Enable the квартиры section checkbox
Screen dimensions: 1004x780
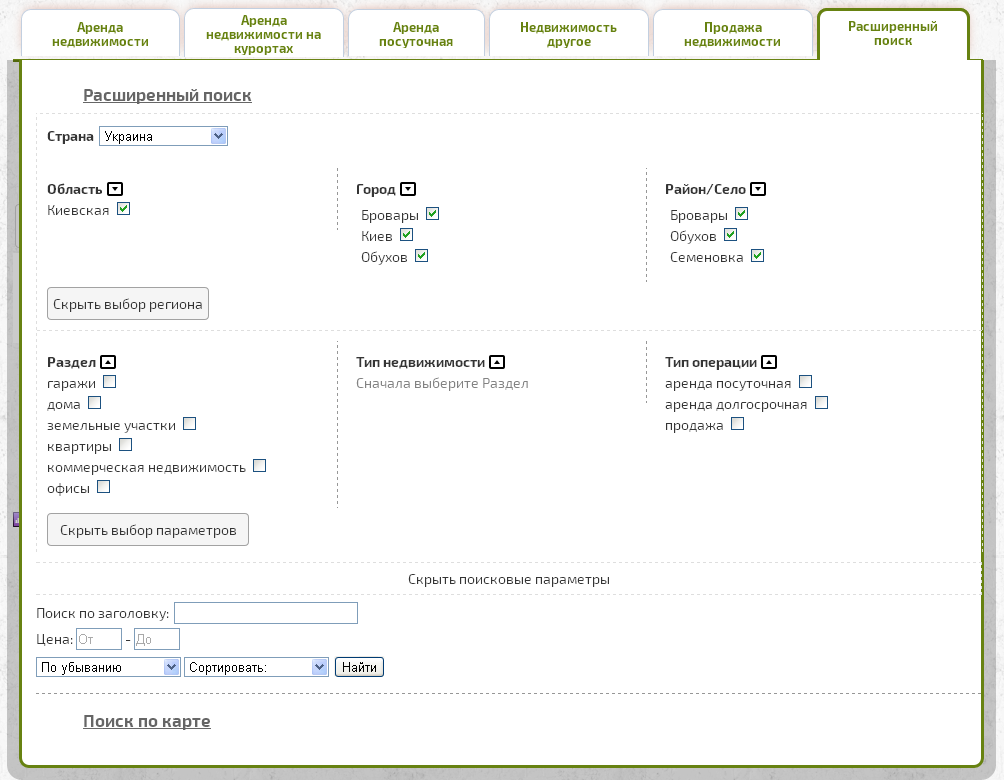pyautogui.click(x=126, y=445)
